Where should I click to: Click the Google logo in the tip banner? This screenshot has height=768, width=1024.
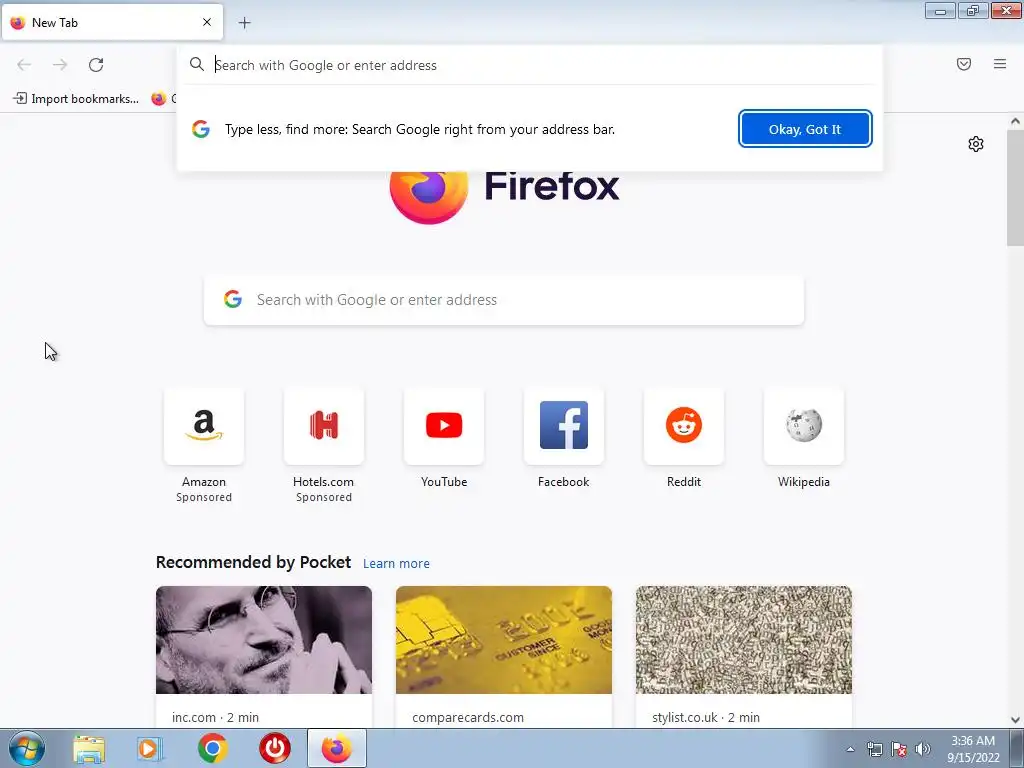201,129
